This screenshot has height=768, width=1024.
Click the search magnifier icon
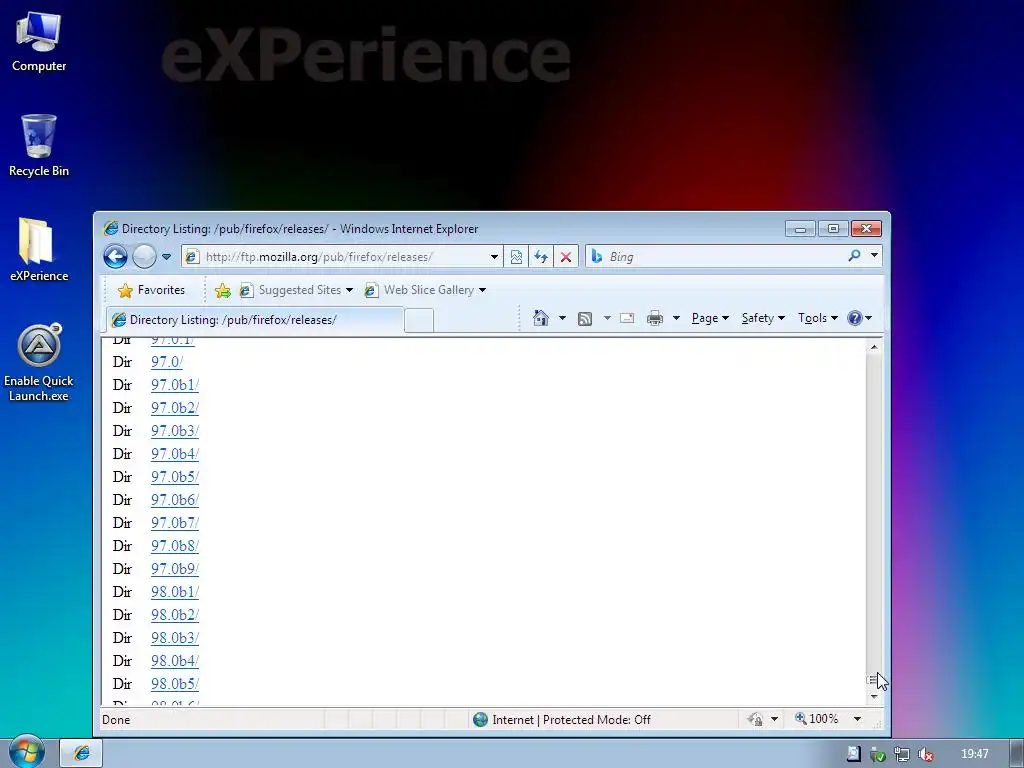point(854,256)
